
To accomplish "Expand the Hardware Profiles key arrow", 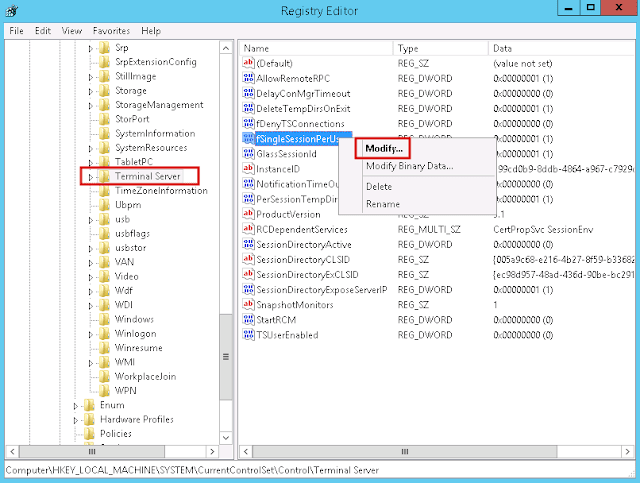I will [76, 420].
